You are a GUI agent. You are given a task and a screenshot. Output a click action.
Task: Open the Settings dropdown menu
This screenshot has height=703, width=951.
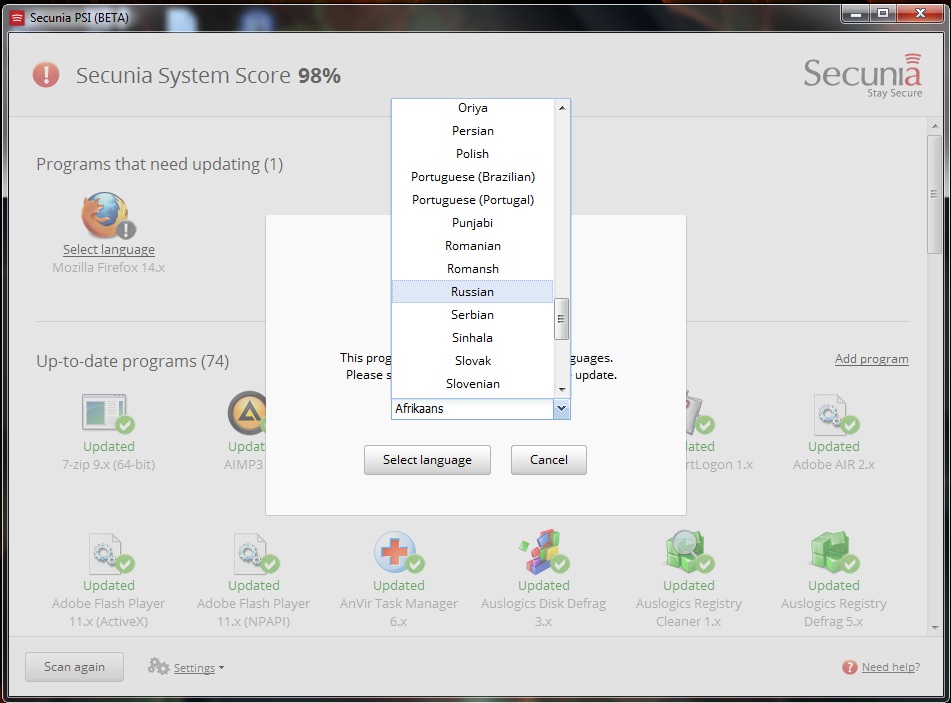[x=199, y=668]
